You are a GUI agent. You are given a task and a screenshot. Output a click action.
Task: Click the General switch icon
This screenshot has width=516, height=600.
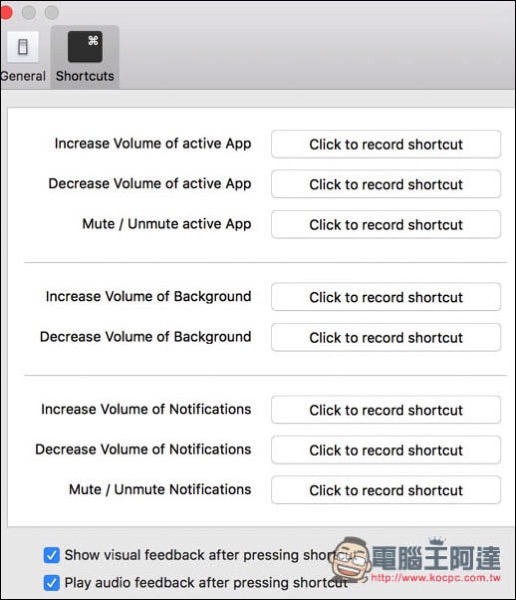point(23,47)
